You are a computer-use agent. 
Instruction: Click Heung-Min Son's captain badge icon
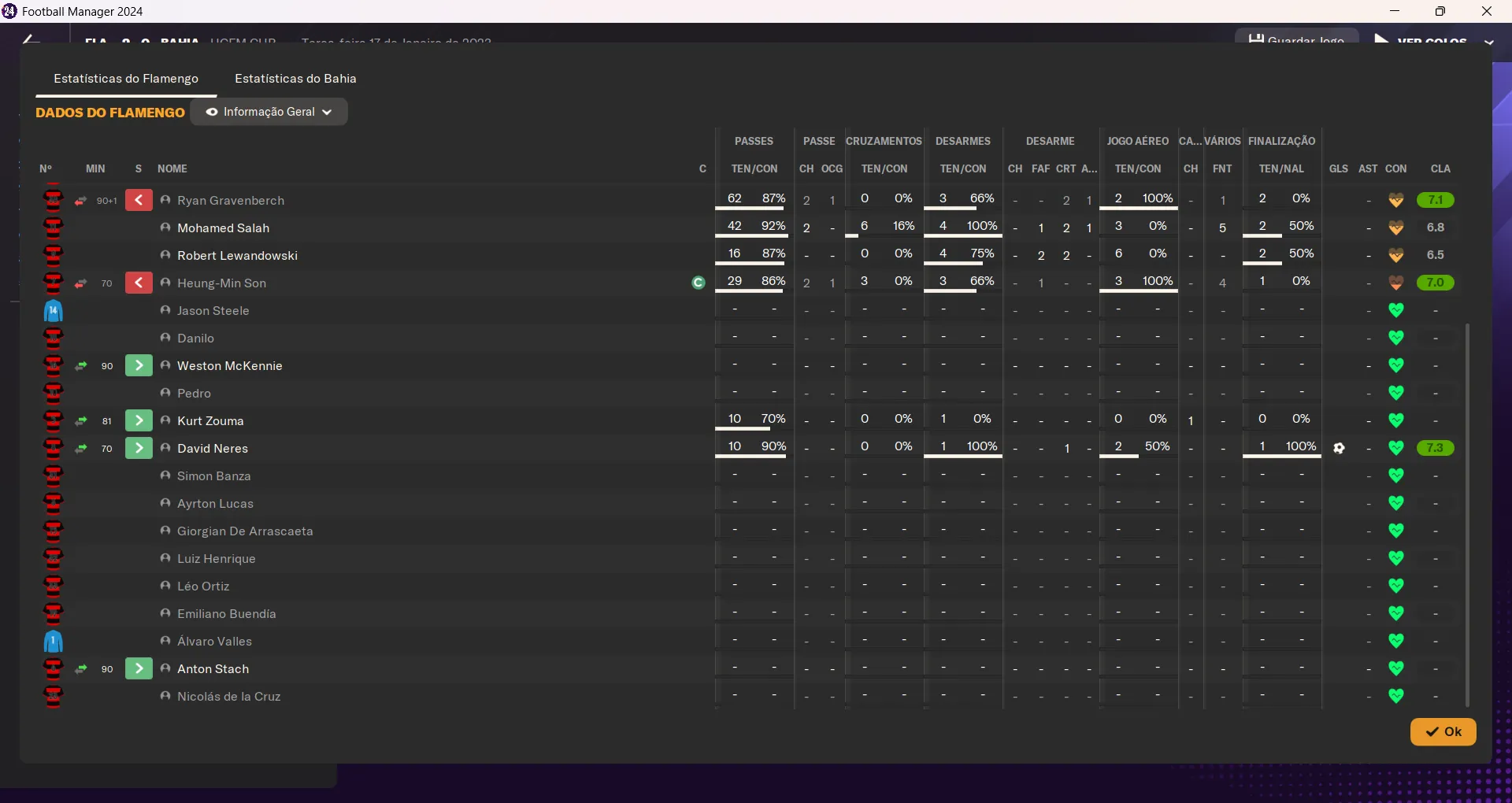click(x=699, y=283)
